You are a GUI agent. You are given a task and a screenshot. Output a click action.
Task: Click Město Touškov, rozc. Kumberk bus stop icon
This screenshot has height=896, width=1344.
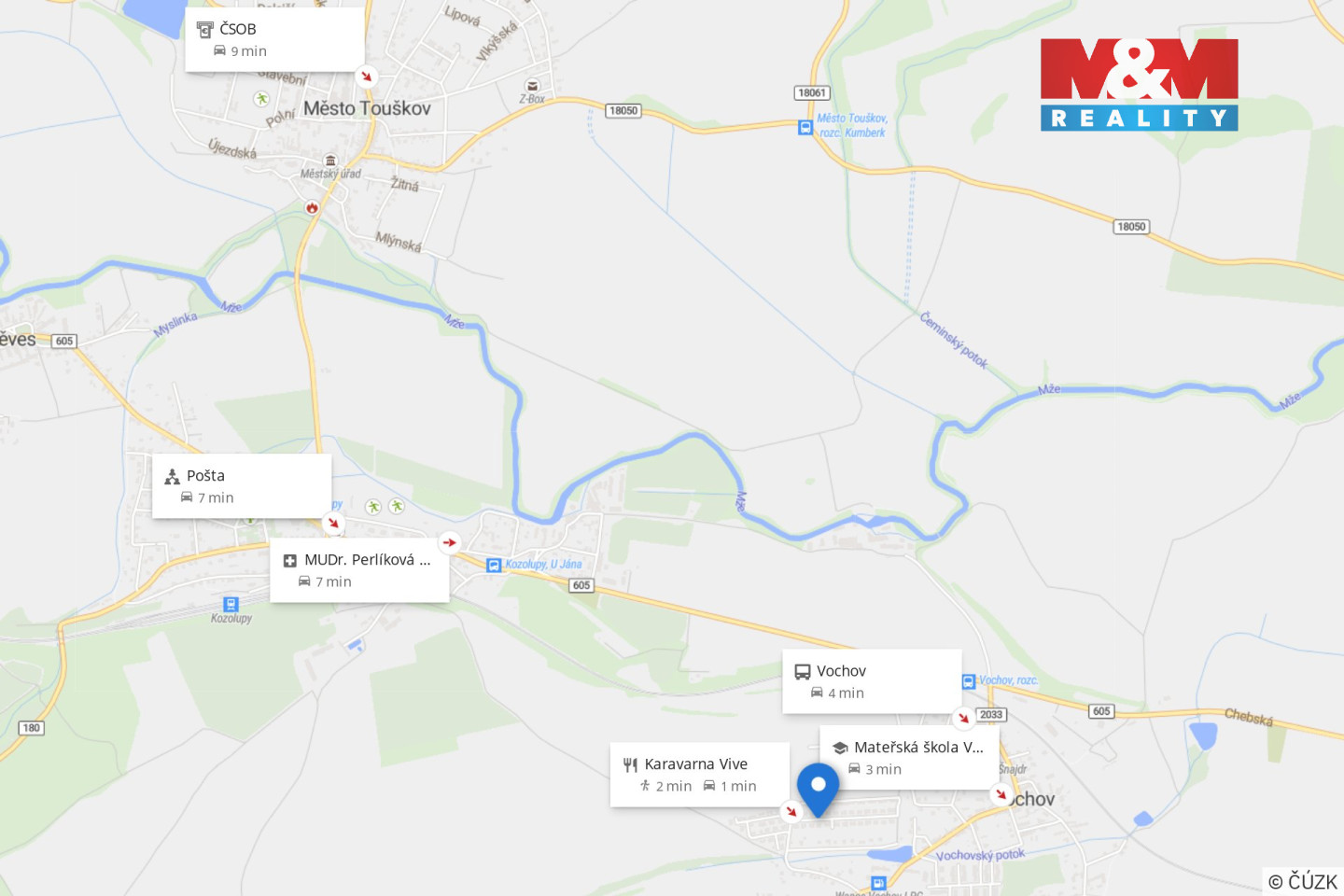(805, 128)
